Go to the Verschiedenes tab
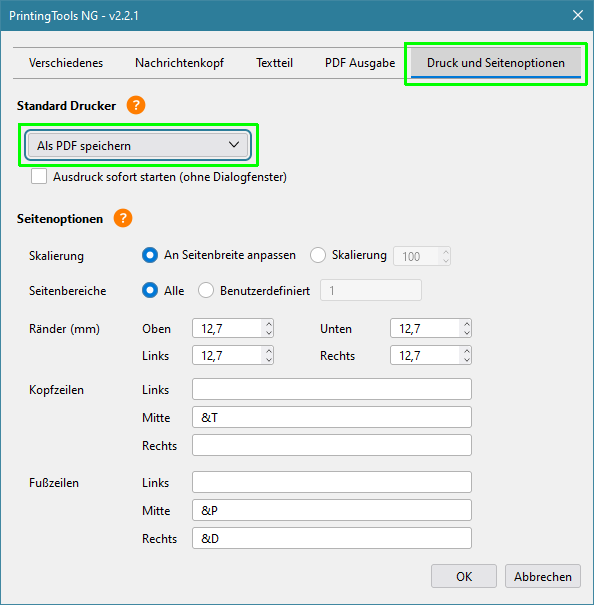The image size is (594, 605). [66, 63]
